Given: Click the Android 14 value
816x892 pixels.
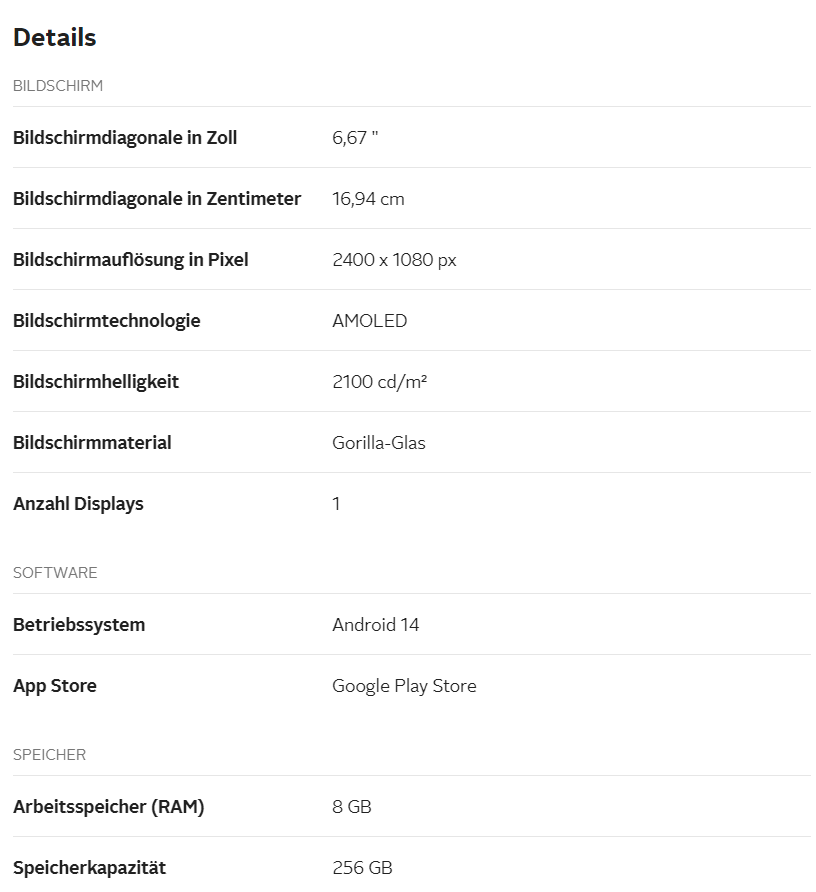Looking at the screenshot, I should (x=376, y=625).
